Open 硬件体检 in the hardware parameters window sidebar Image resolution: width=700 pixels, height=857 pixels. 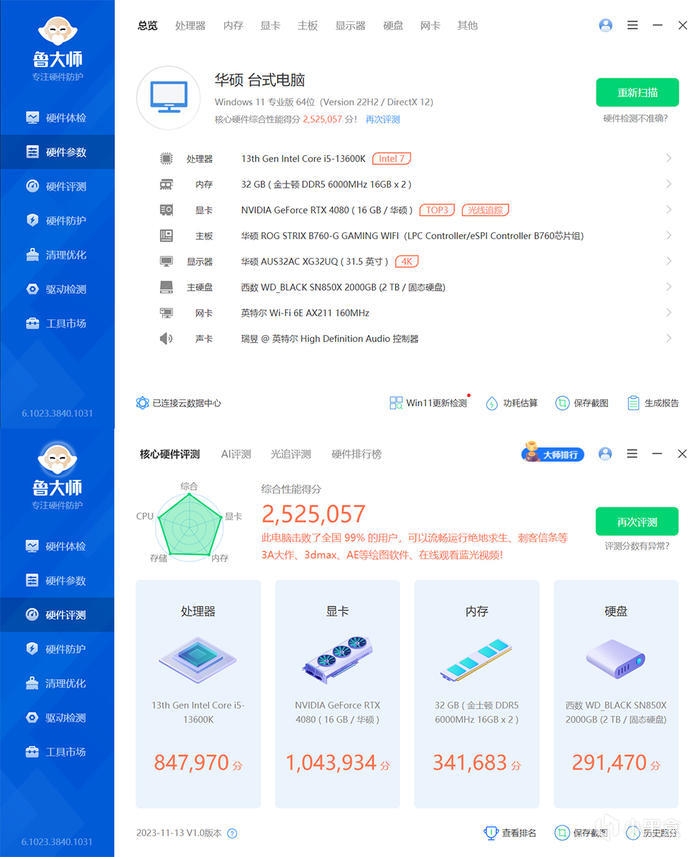pyautogui.click(x=57, y=118)
